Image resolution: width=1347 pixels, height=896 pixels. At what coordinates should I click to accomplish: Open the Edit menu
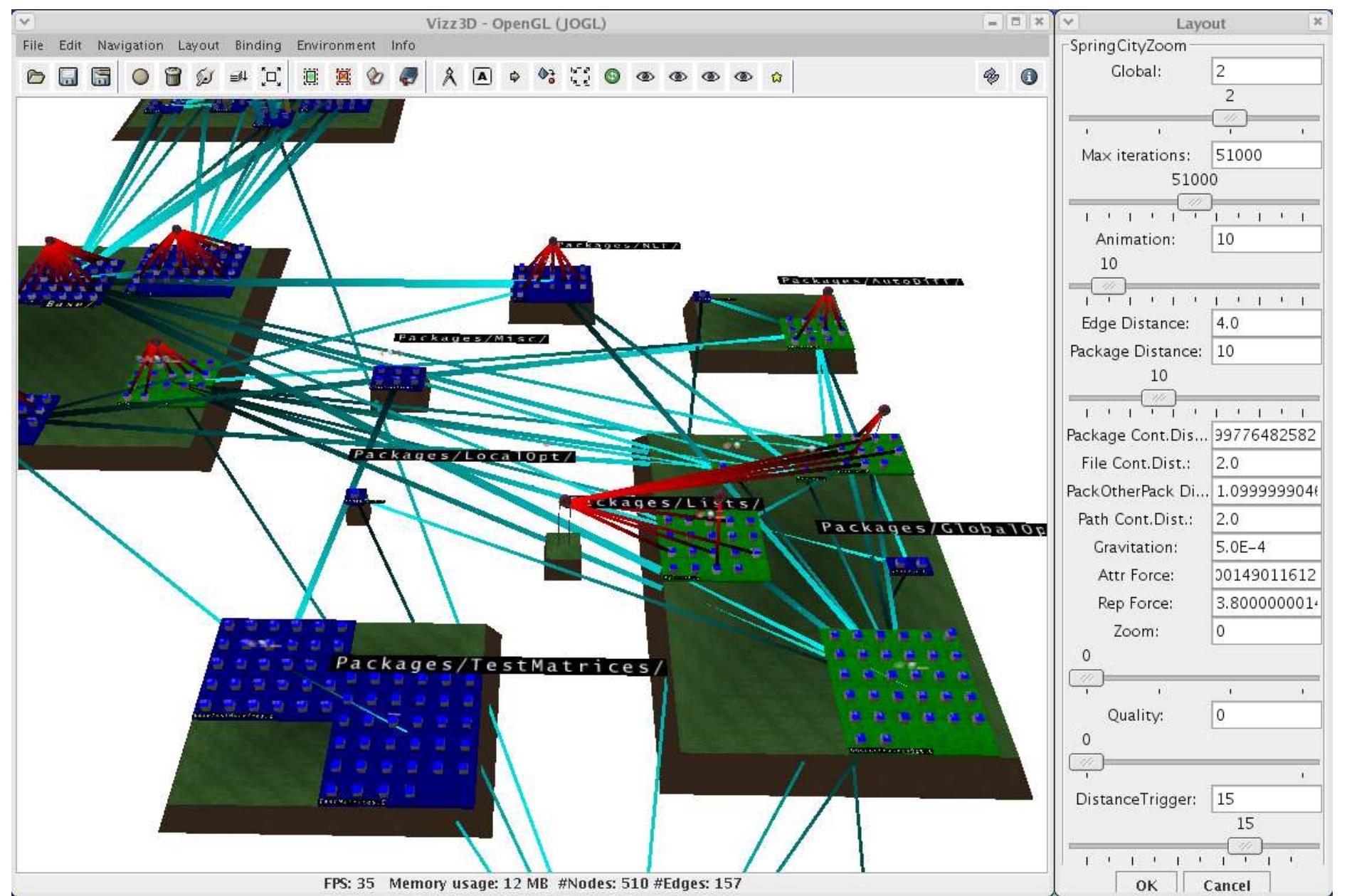tap(70, 46)
